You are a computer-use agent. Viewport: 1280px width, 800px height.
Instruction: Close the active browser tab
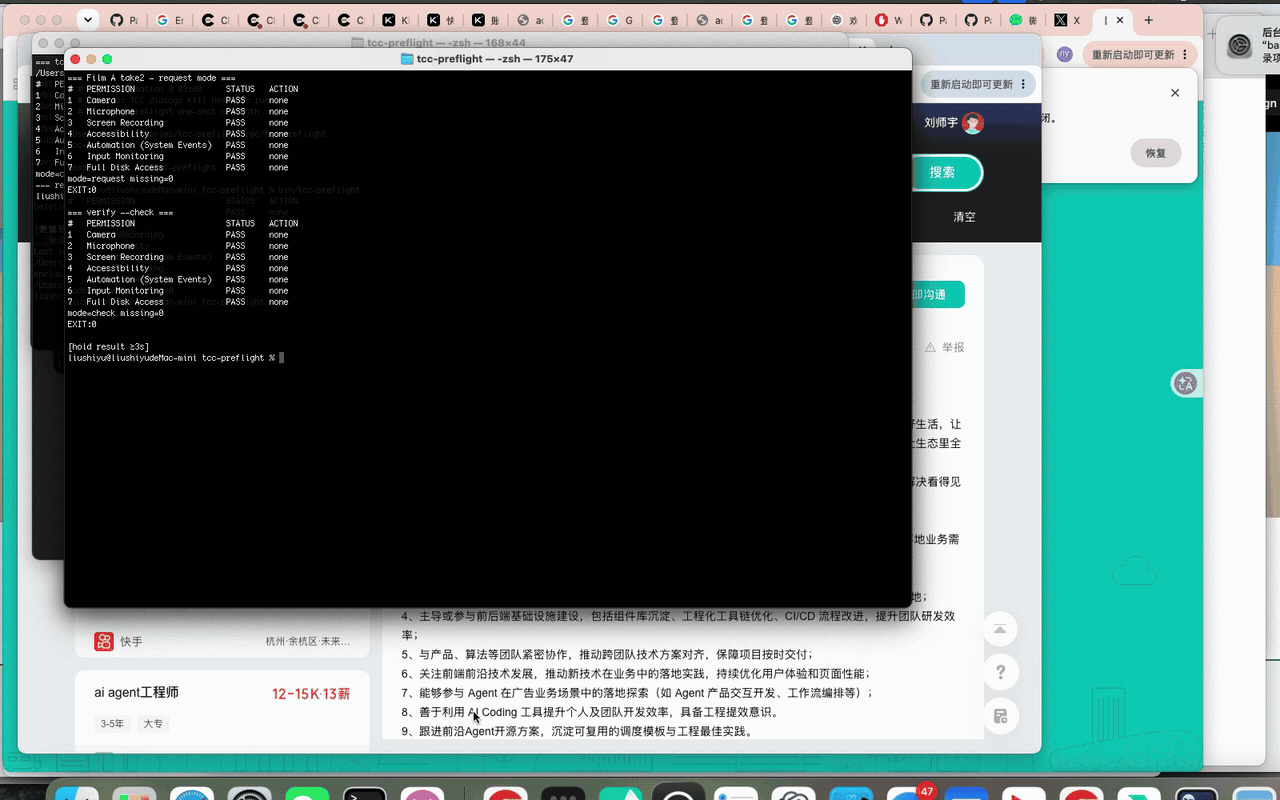coord(1120,20)
